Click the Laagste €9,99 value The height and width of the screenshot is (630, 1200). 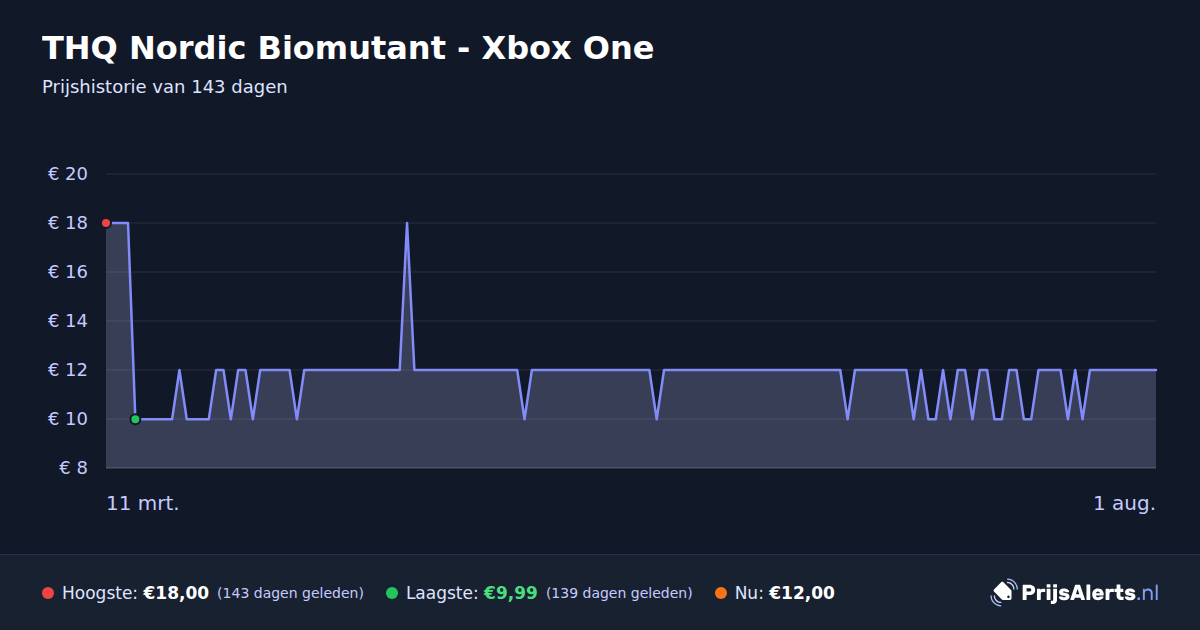click(x=511, y=593)
